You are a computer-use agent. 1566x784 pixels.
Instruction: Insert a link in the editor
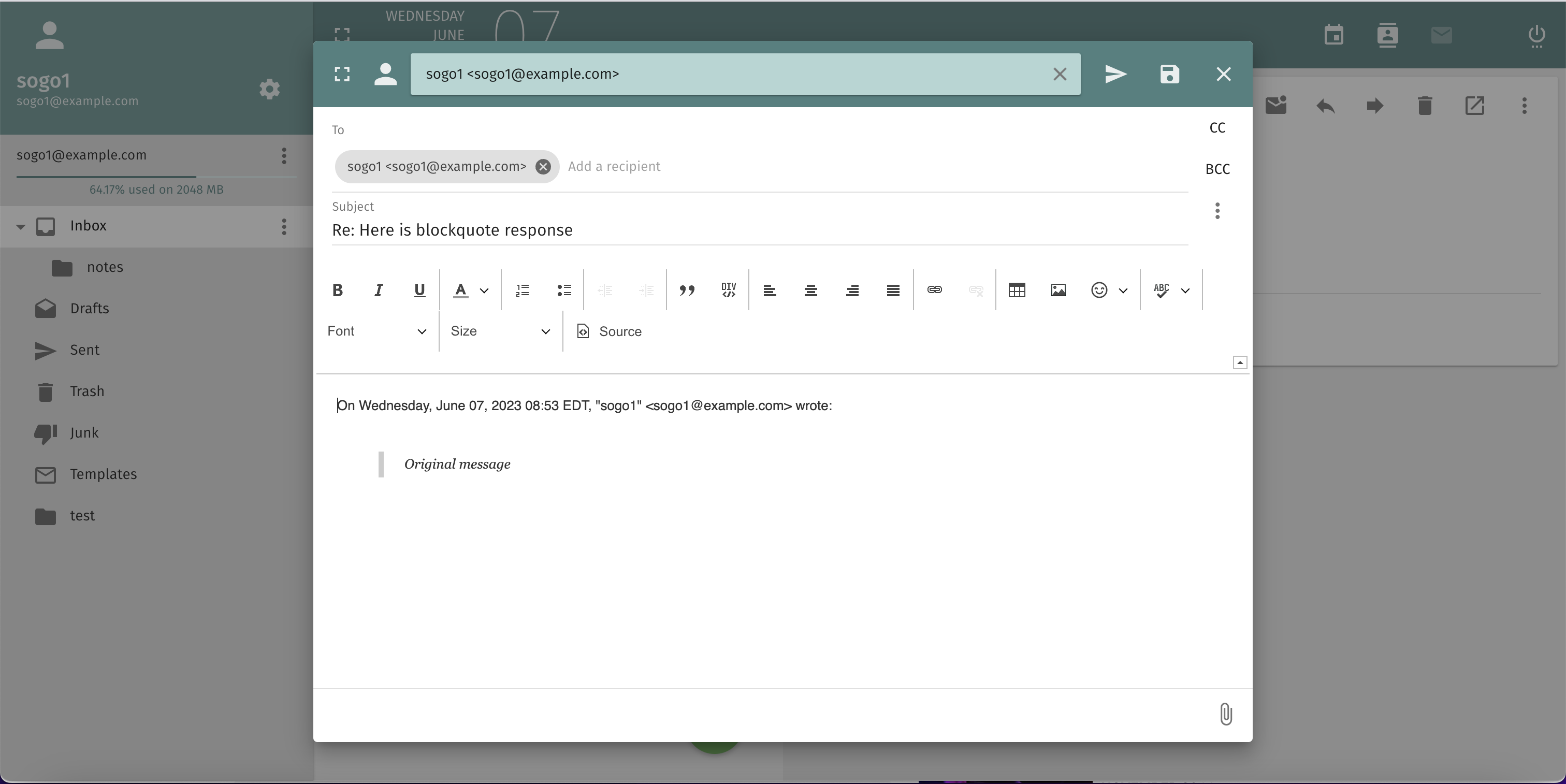[x=934, y=290]
